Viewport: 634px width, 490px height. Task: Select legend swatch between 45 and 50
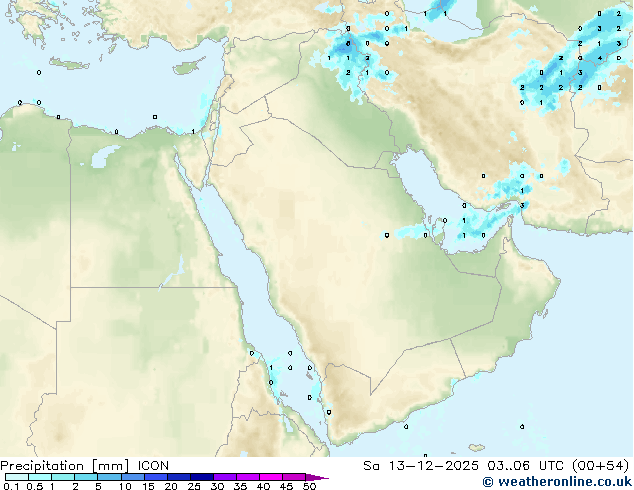coord(294,477)
